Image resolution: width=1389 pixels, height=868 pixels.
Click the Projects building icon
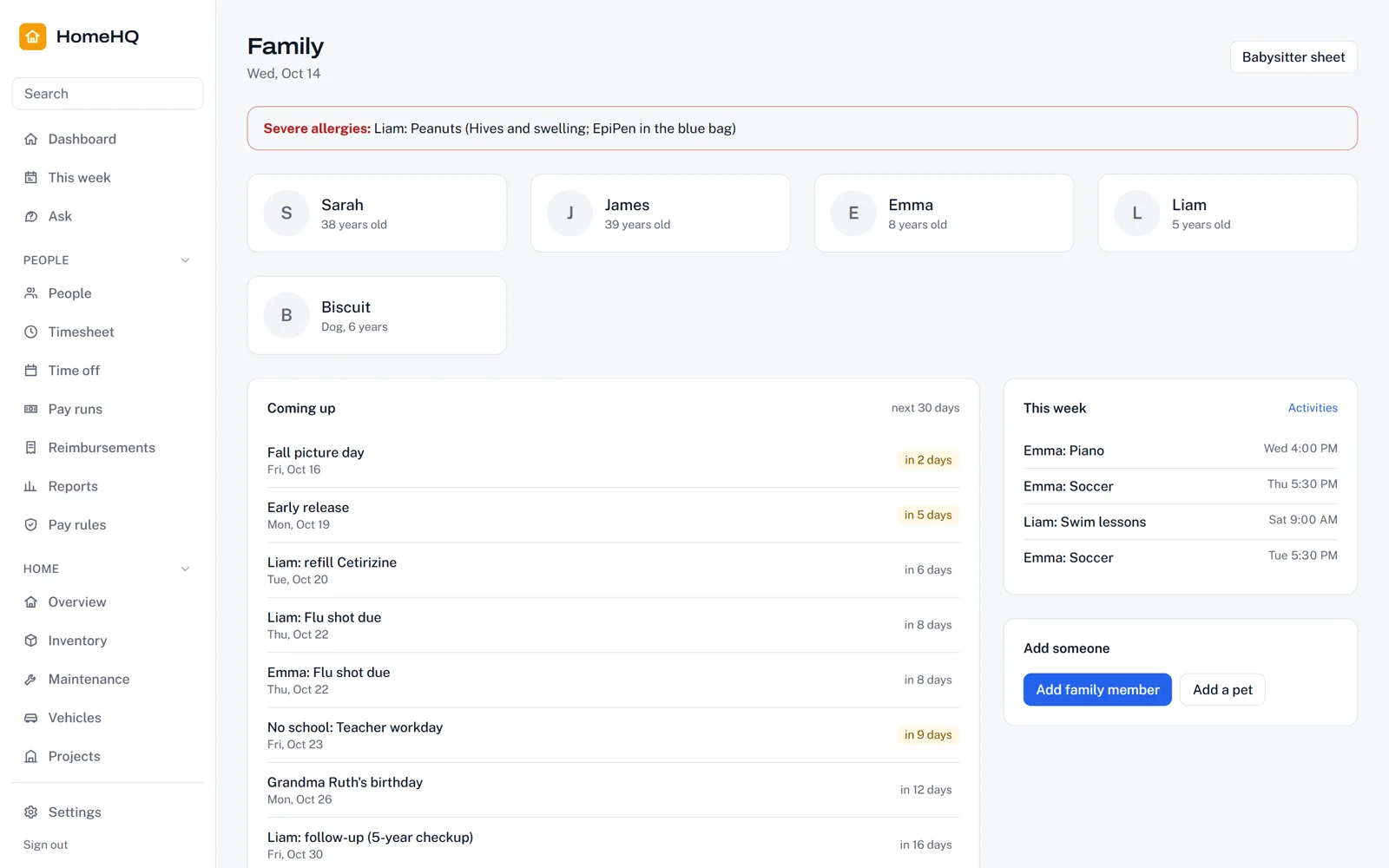coord(31,757)
